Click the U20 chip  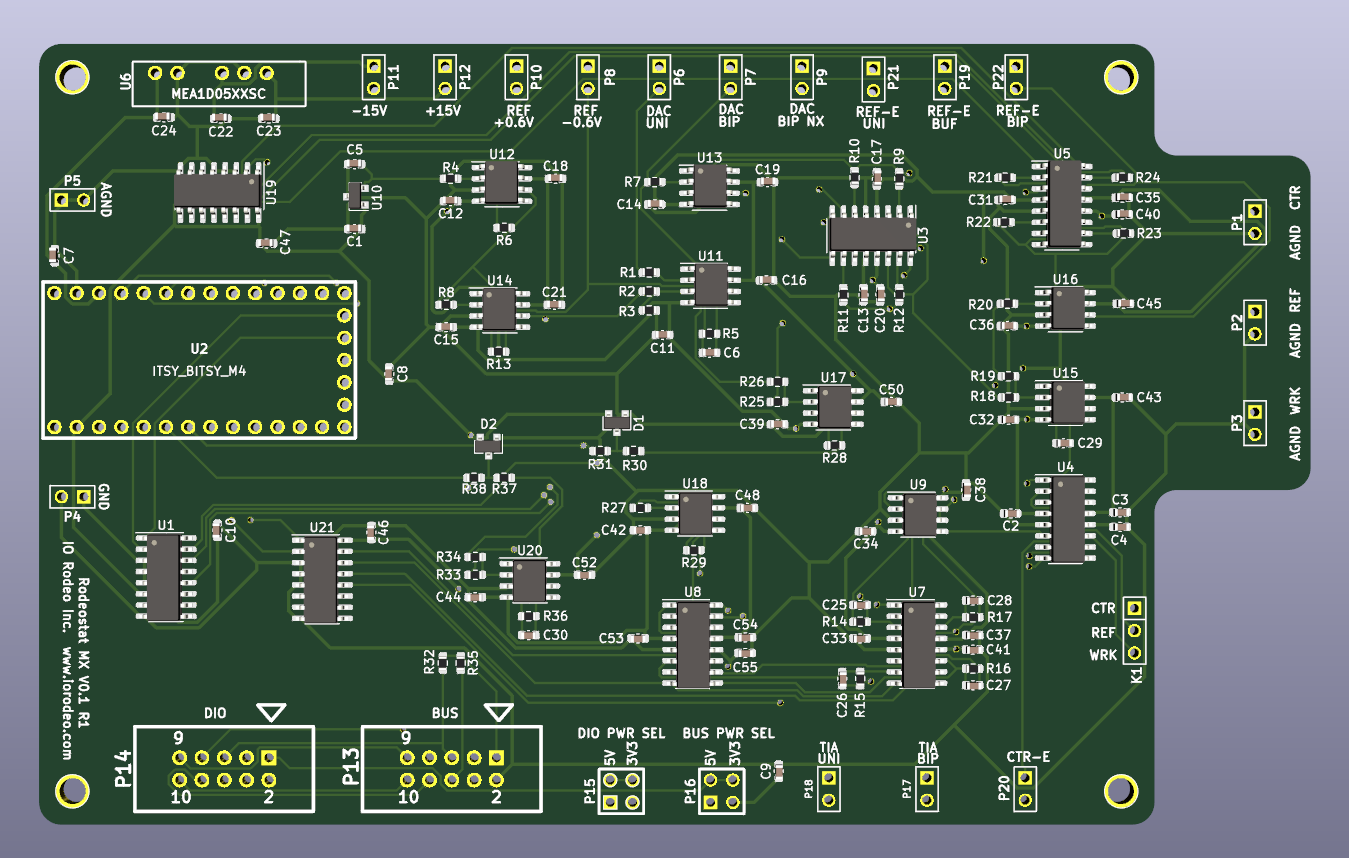pos(529,581)
